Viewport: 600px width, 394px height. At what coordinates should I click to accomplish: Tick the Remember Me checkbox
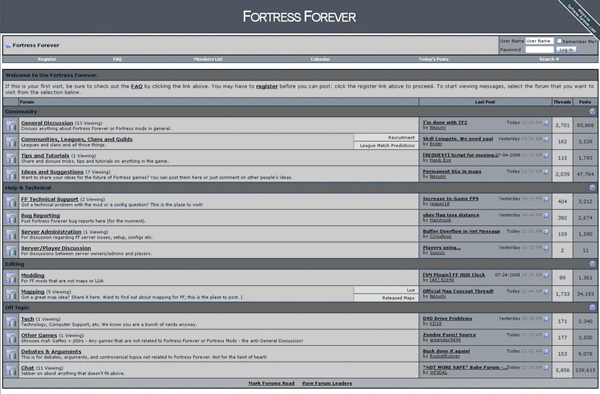(559, 41)
